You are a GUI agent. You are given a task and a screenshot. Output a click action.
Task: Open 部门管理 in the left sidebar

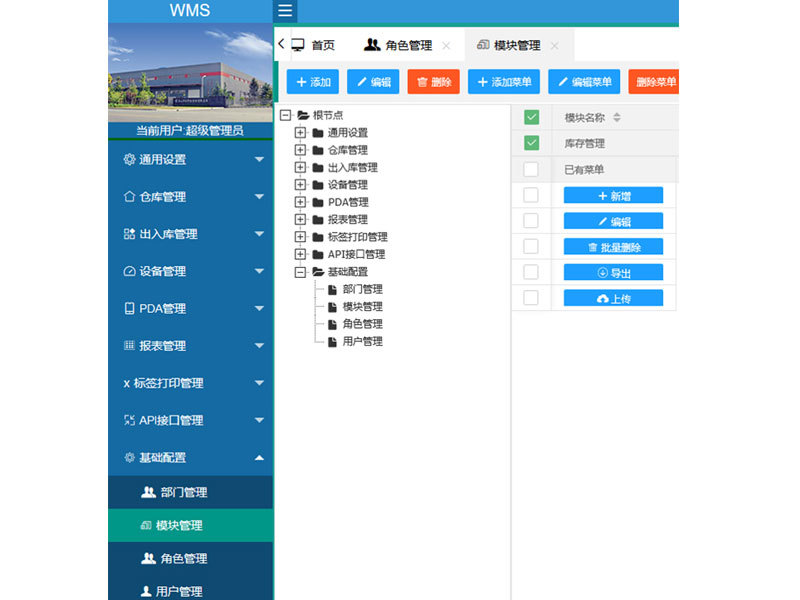click(x=183, y=492)
